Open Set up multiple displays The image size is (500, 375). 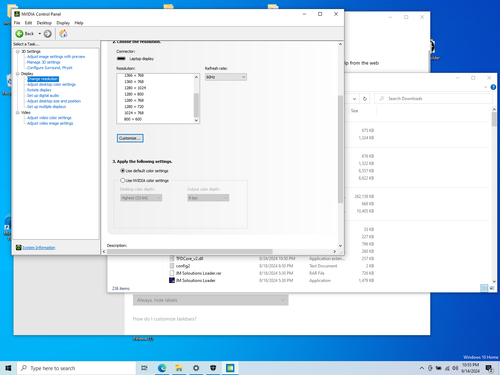46,107
